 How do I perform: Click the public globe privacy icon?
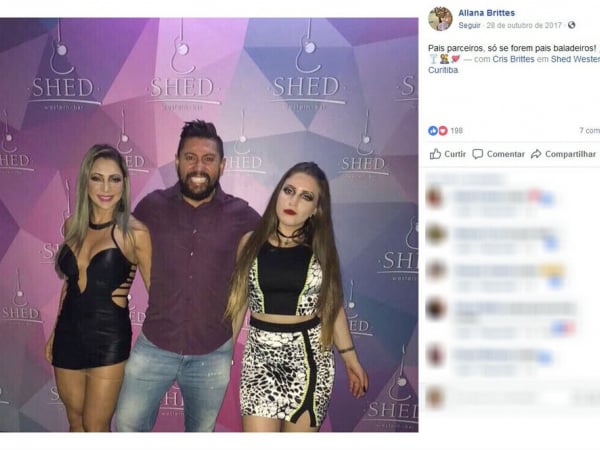571,25
